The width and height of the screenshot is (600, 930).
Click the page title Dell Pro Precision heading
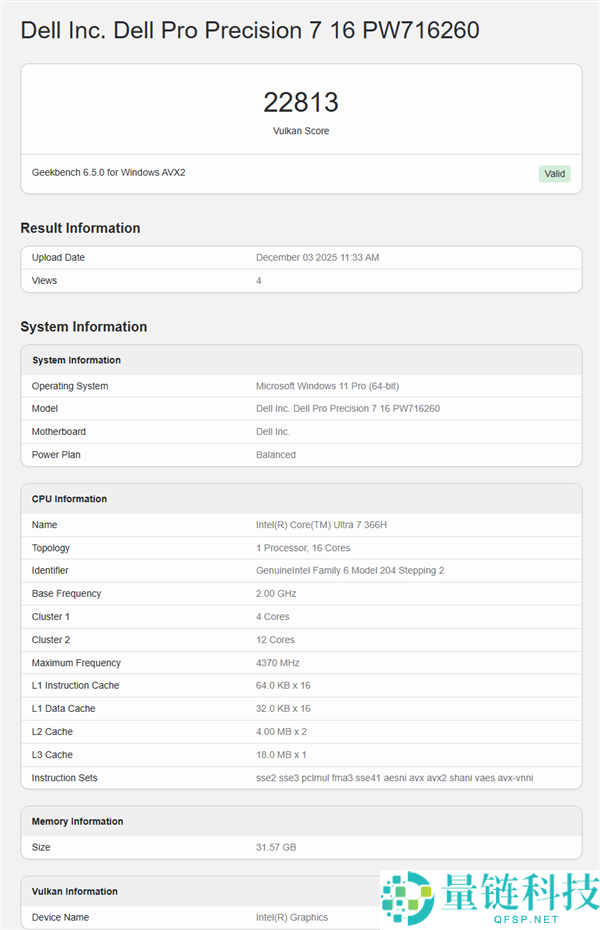pos(250,30)
